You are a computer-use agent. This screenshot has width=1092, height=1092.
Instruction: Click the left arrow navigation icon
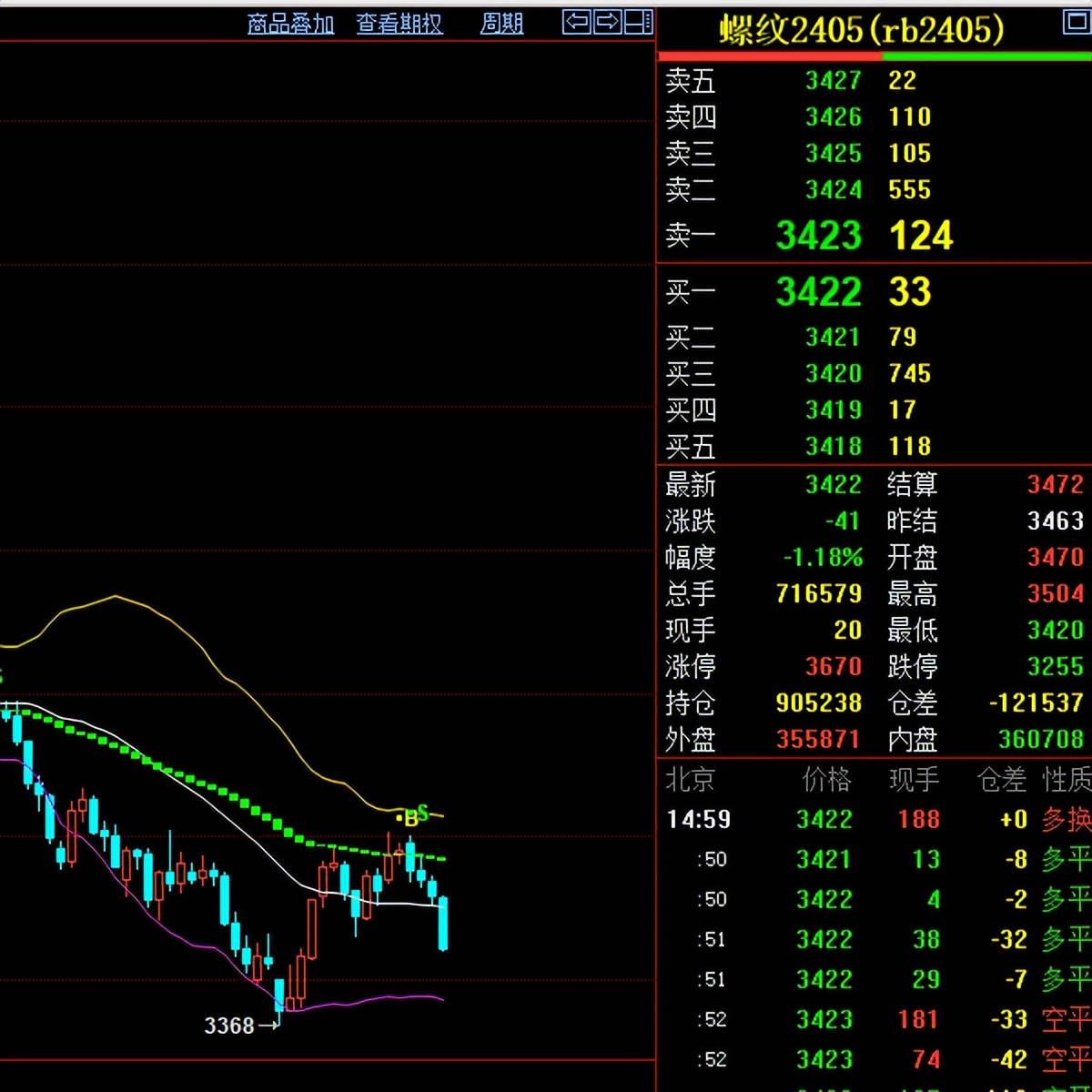[577, 22]
